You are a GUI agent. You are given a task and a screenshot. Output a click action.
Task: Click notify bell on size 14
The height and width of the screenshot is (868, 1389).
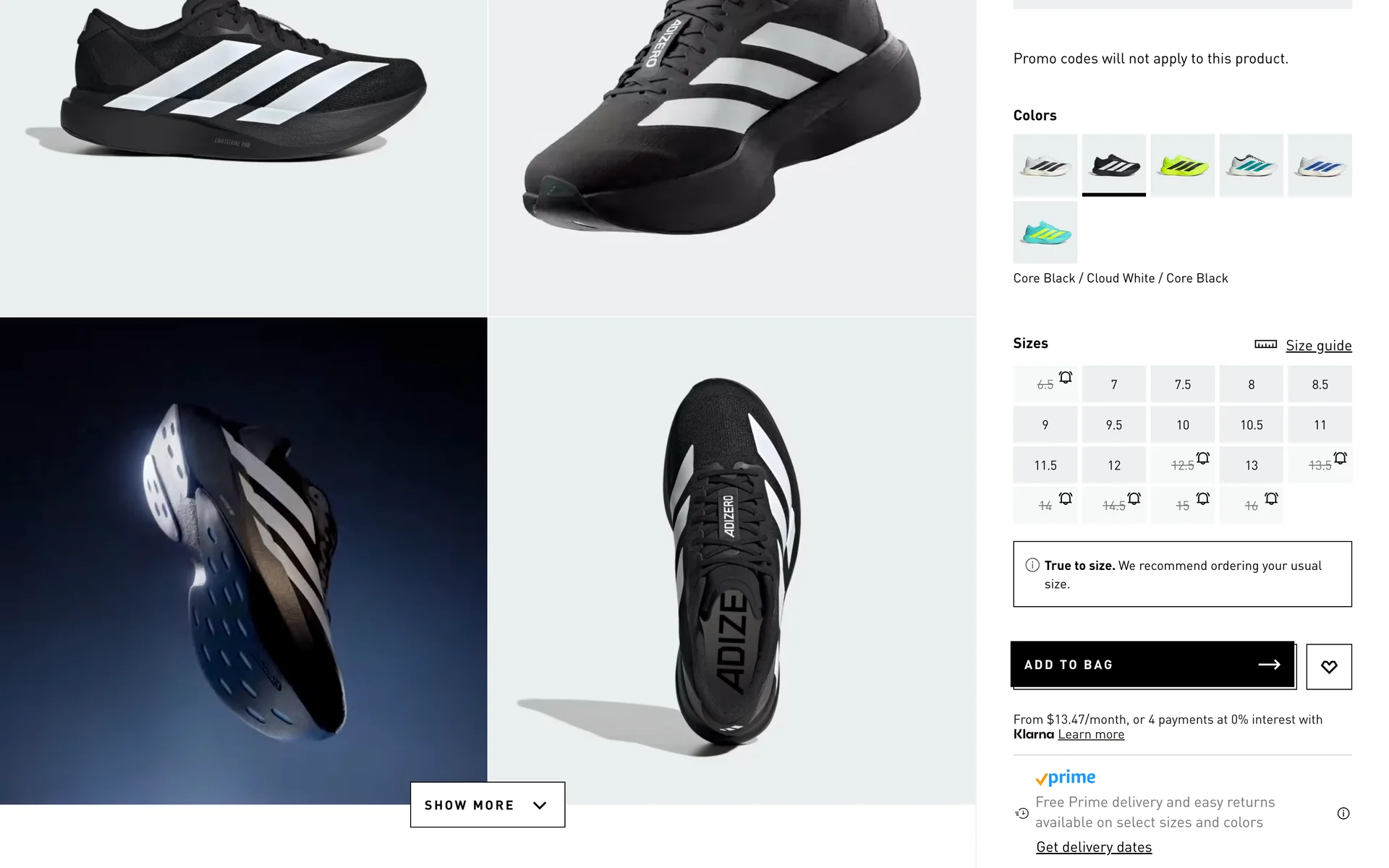[x=1066, y=498]
